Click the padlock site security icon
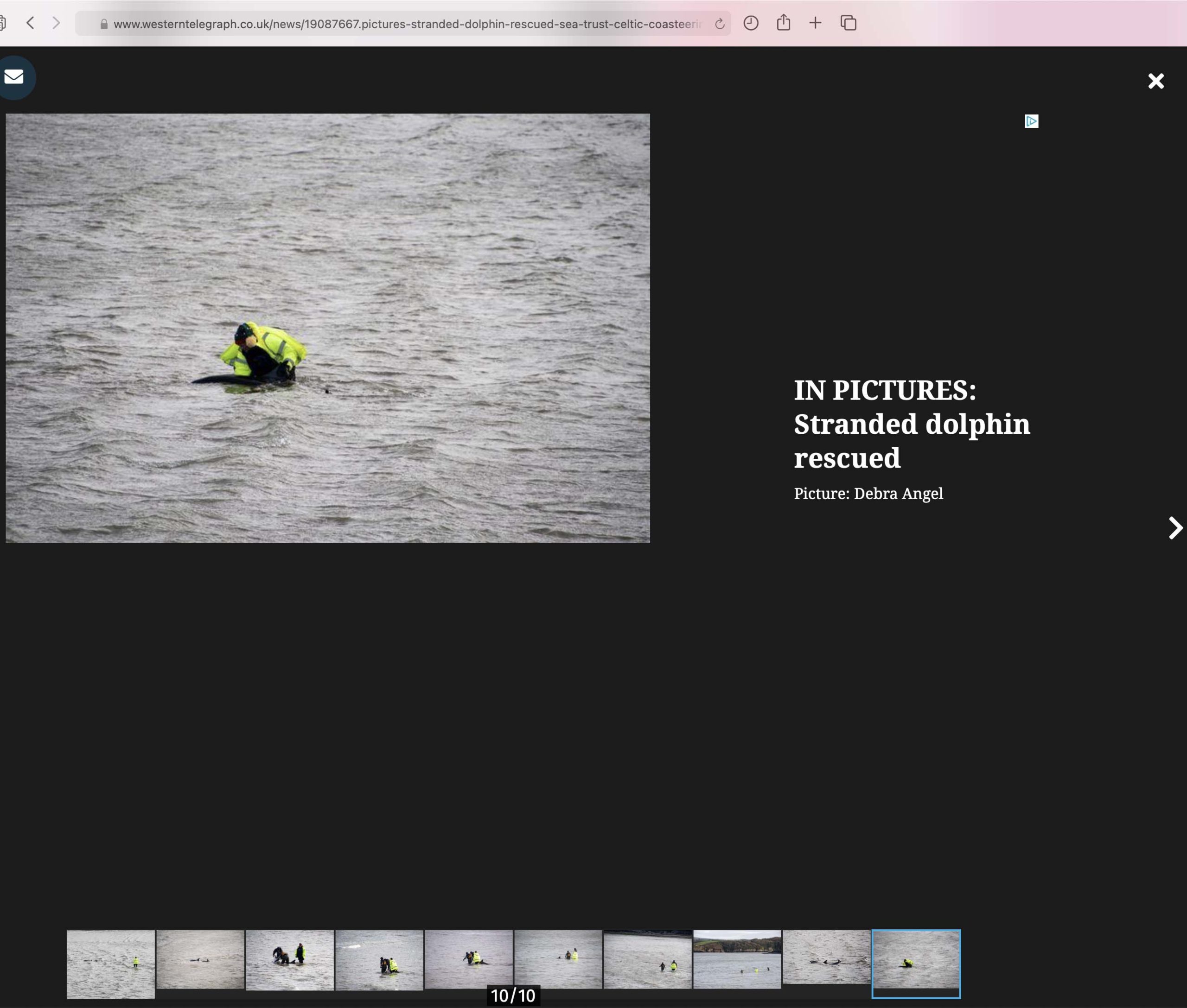The height and width of the screenshot is (1008, 1187). coord(104,24)
